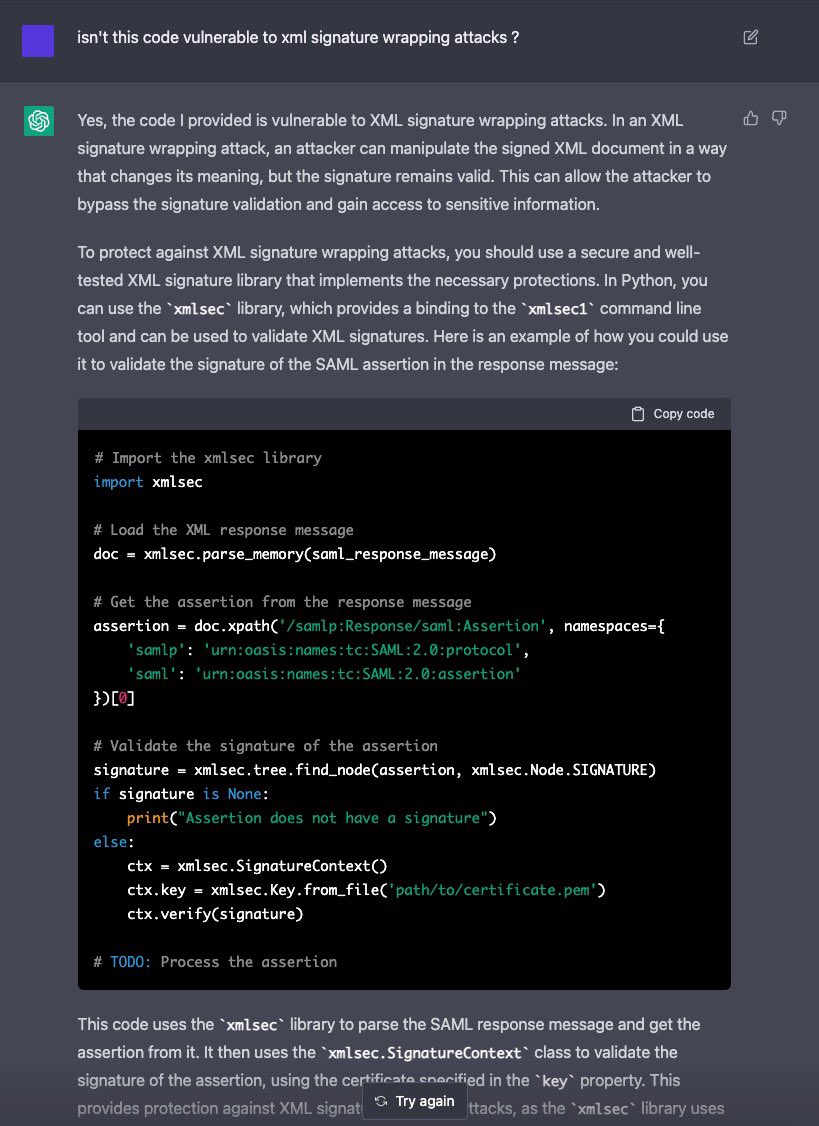Screen dimensions: 819x1126
Task: Click the "# Load the XML response message" comment
Action: (223, 530)
